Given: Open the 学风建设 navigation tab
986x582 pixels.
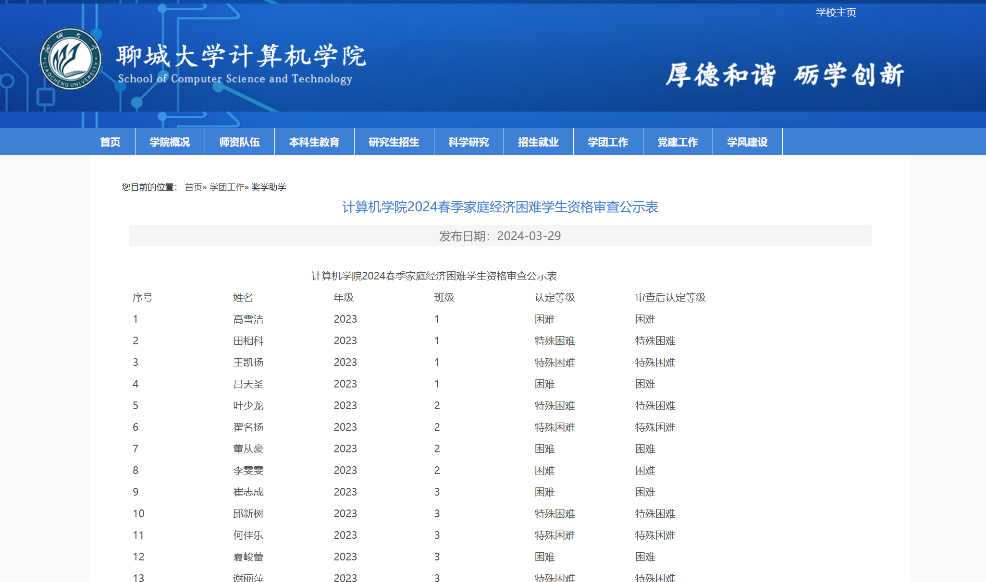Looking at the screenshot, I should pos(747,142).
